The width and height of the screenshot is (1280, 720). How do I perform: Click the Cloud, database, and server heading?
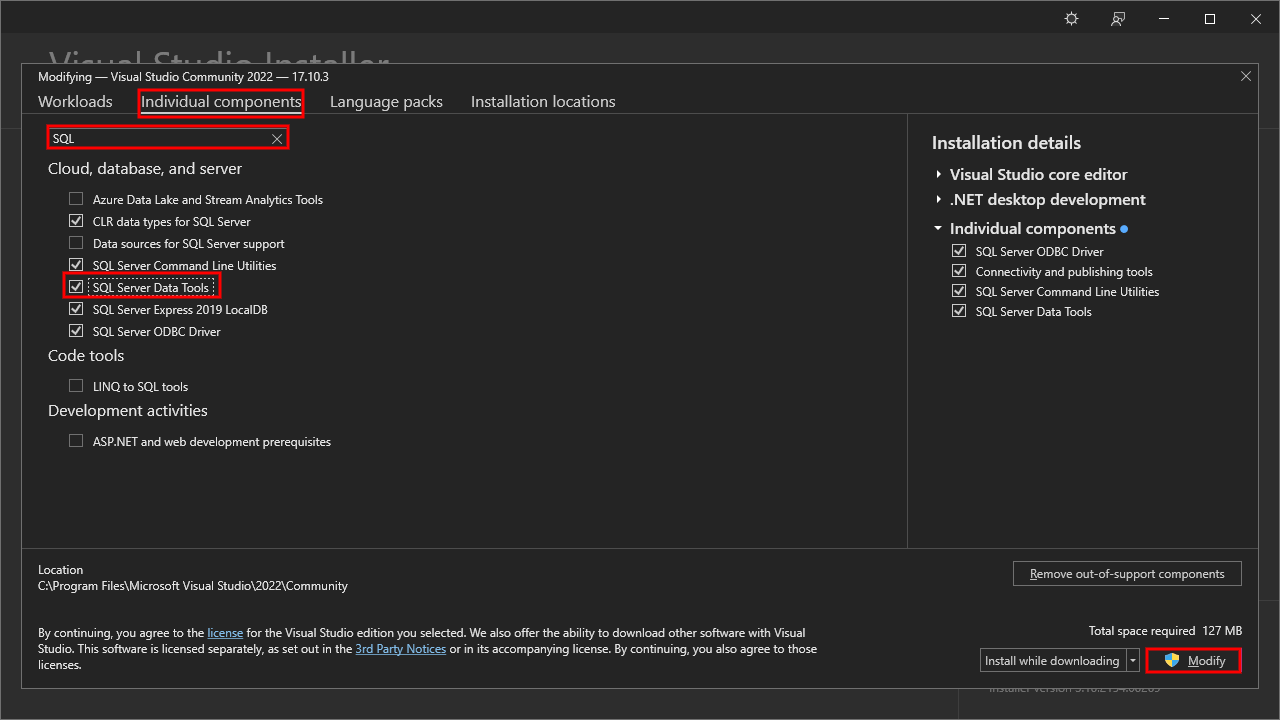pos(145,169)
